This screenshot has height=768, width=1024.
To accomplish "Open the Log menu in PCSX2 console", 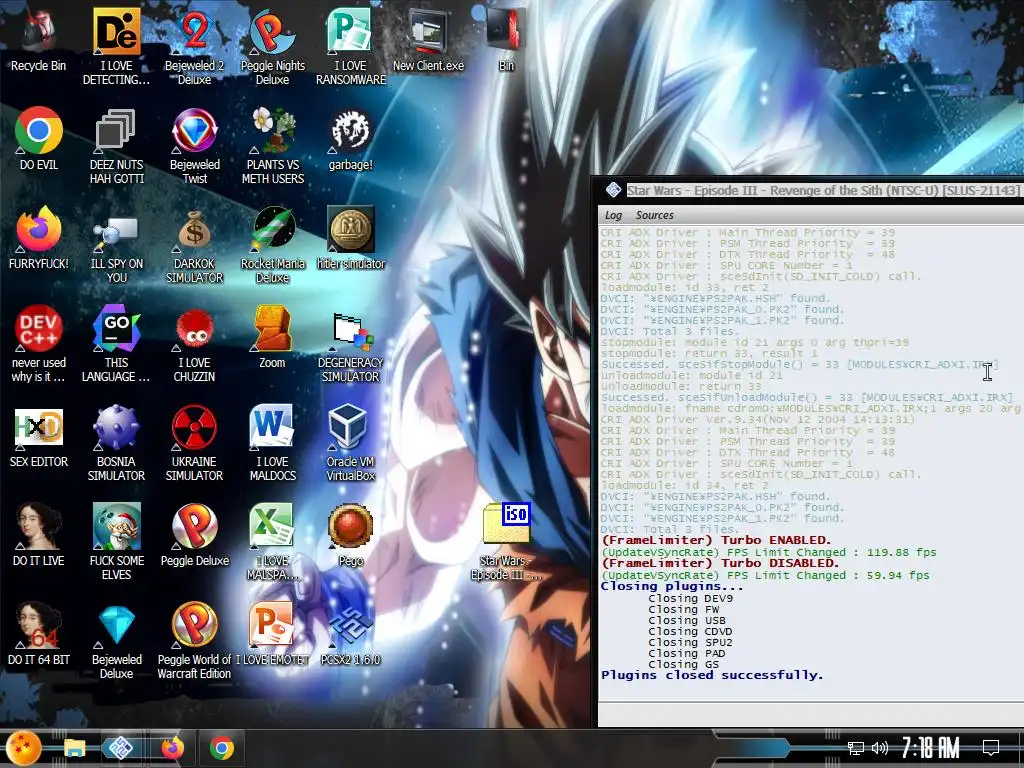I will [x=613, y=215].
